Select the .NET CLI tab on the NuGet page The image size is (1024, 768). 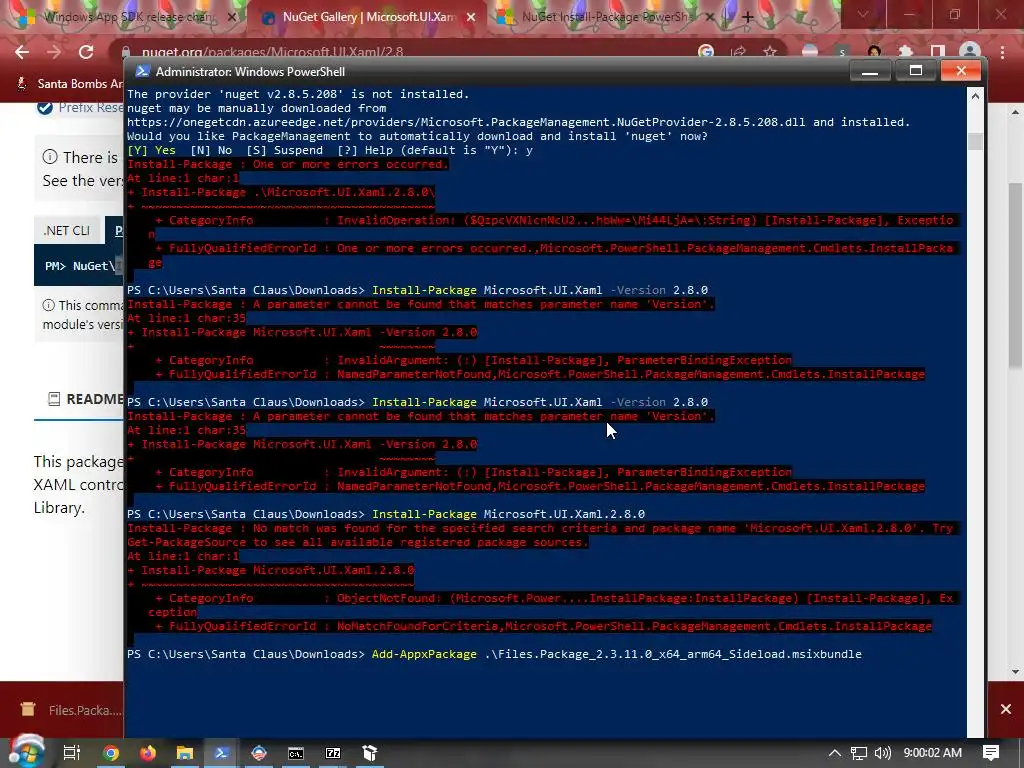pyautogui.click(x=66, y=231)
